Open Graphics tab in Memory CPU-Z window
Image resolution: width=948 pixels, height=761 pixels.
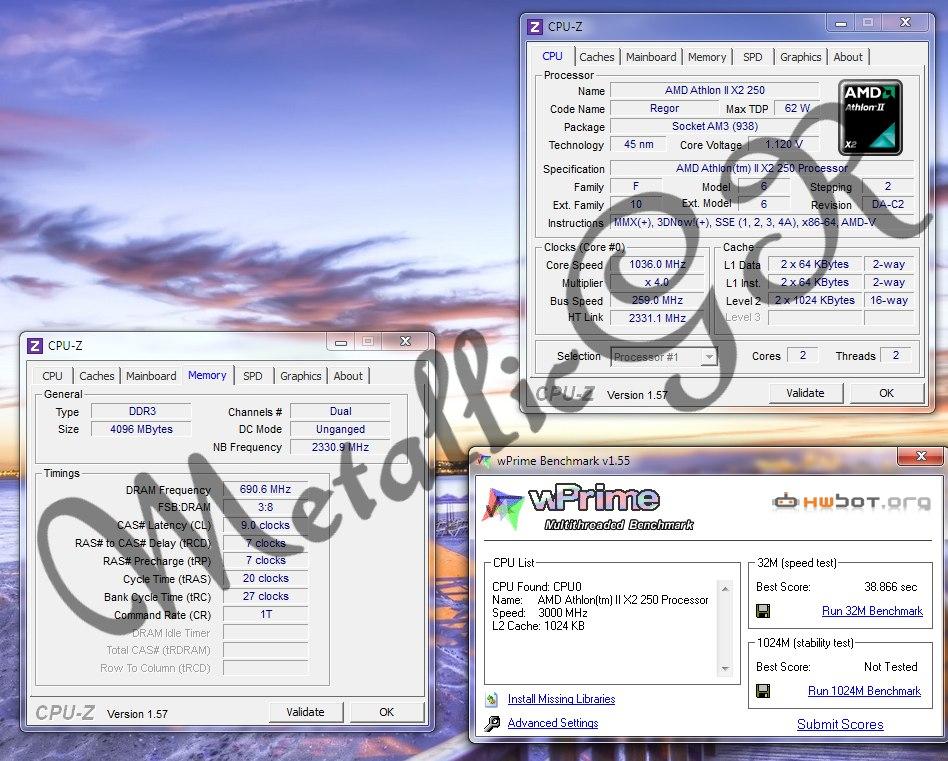(300, 376)
